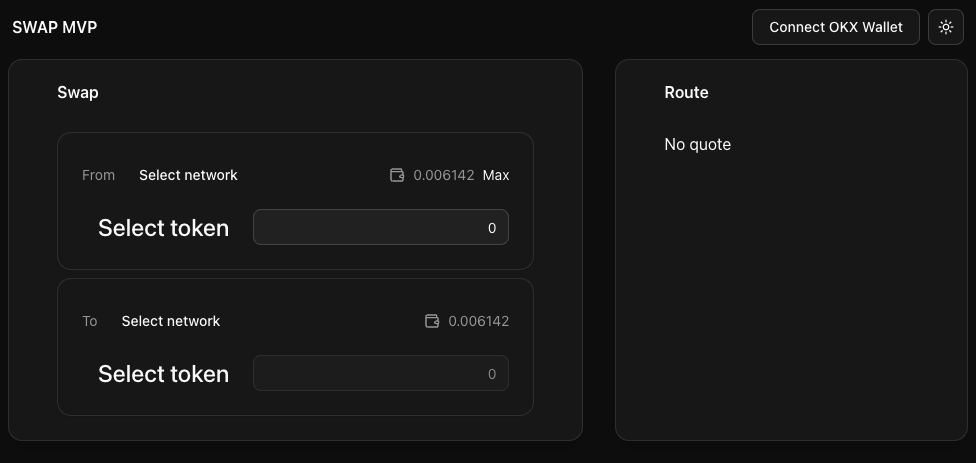This screenshot has width=976, height=463.
Task: Focus the To amount input field
Action: [x=380, y=373]
